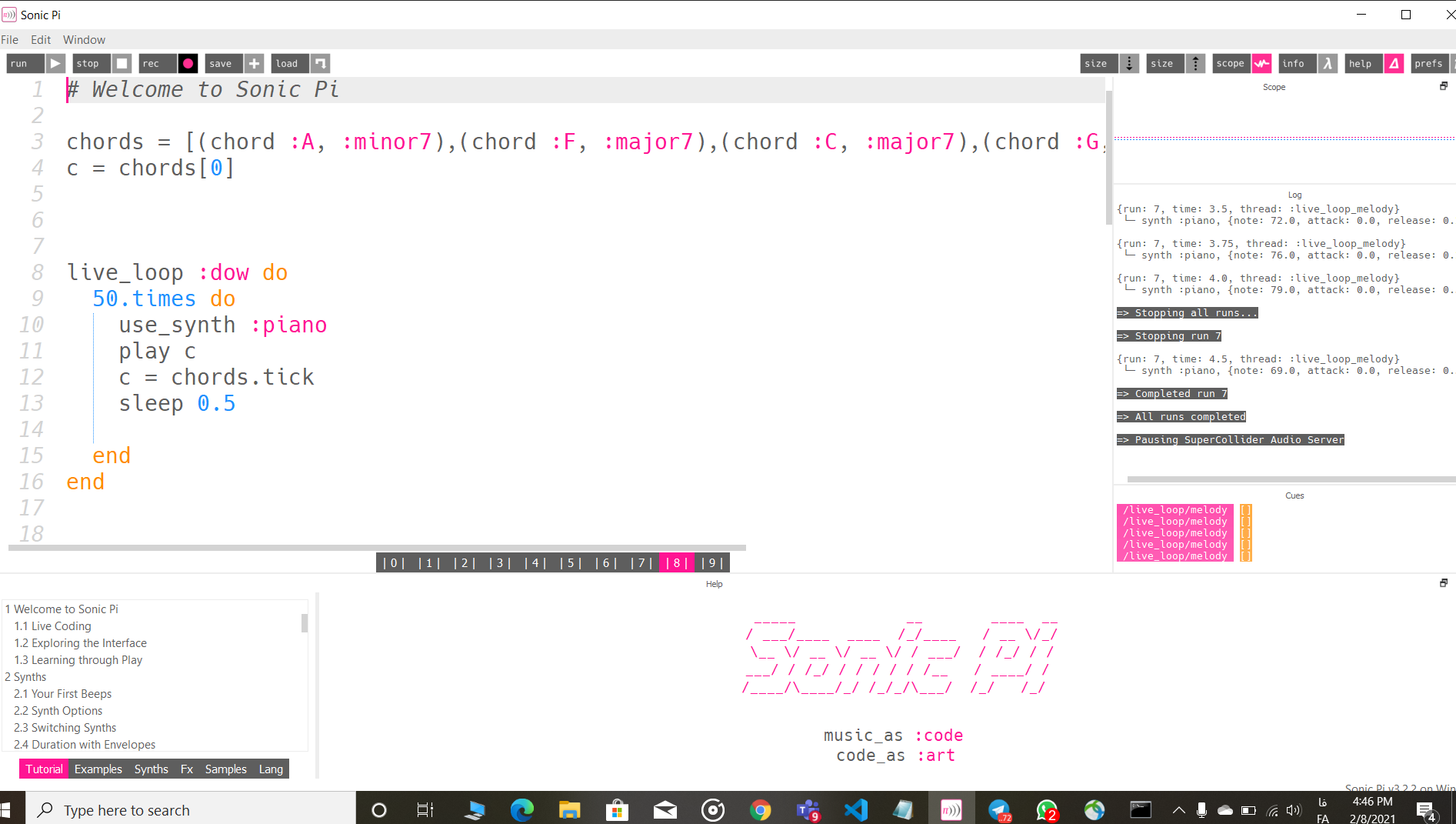Image resolution: width=1456 pixels, height=824 pixels.
Task: Undock the Scope panel
Action: (1444, 86)
